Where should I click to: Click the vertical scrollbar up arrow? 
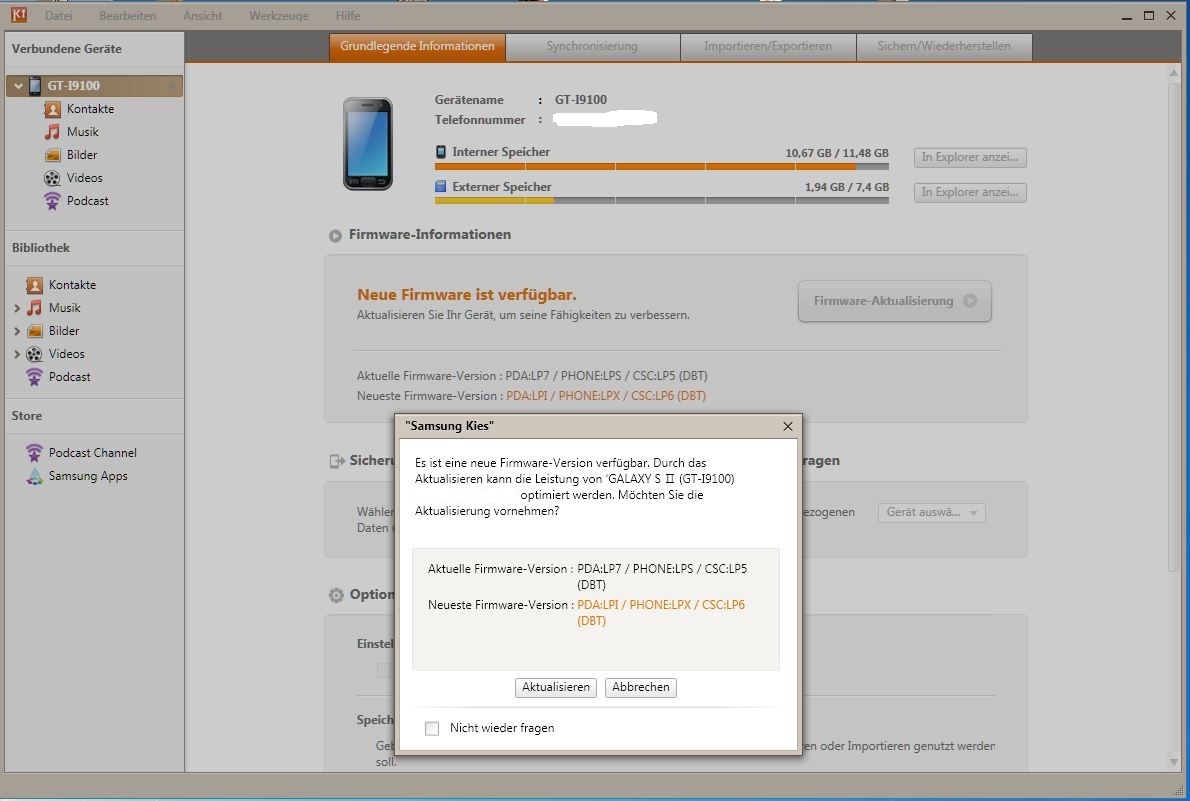pos(1174,73)
